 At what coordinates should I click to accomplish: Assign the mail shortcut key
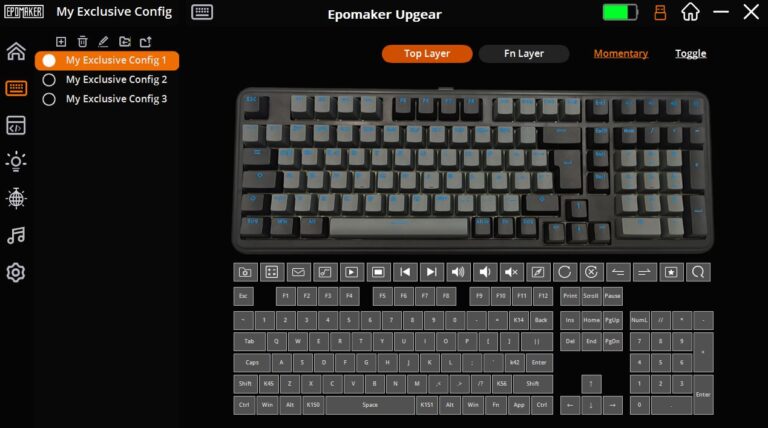click(298, 272)
